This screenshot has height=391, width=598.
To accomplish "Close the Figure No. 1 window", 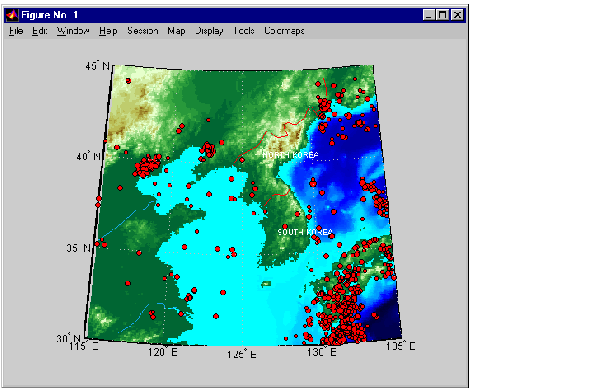I will [457, 15].
